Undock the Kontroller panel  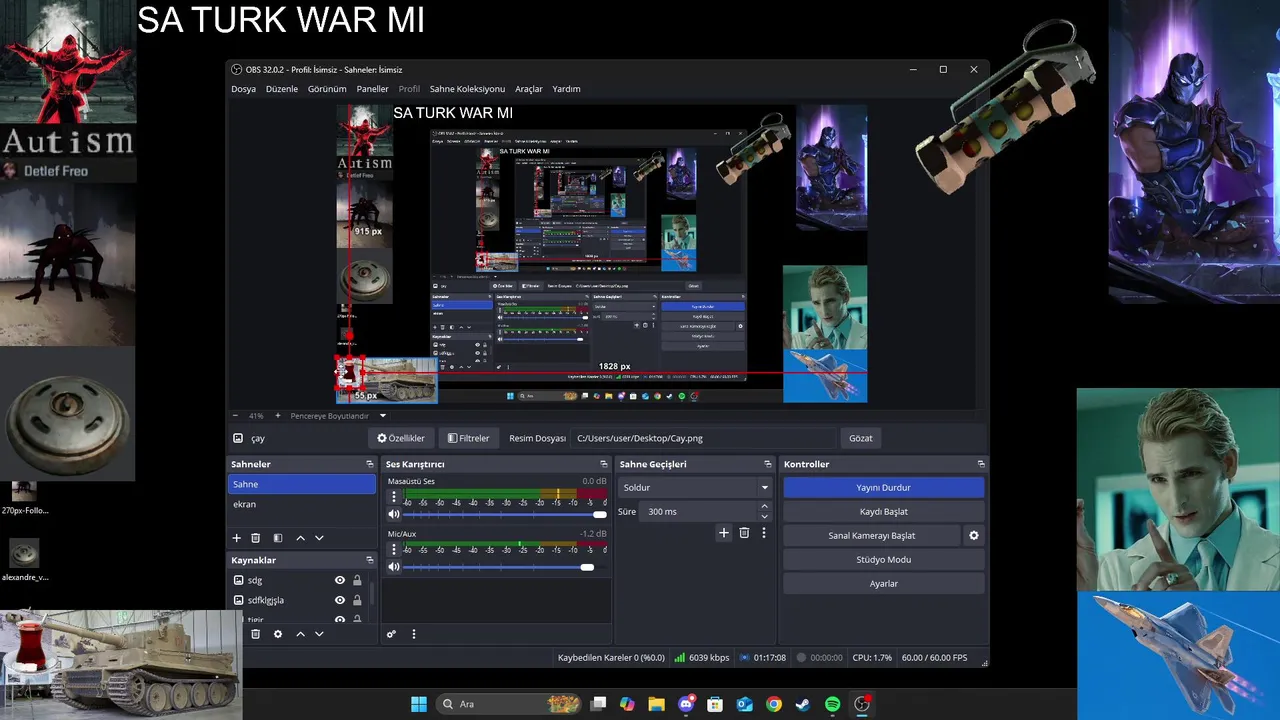(x=981, y=464)
